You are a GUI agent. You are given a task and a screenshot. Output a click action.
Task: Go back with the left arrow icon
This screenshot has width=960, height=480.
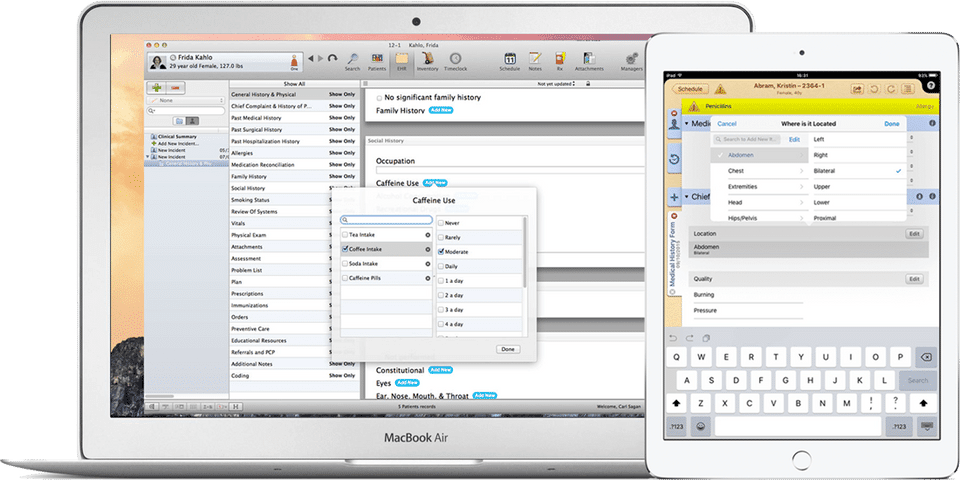pos(310,58)
